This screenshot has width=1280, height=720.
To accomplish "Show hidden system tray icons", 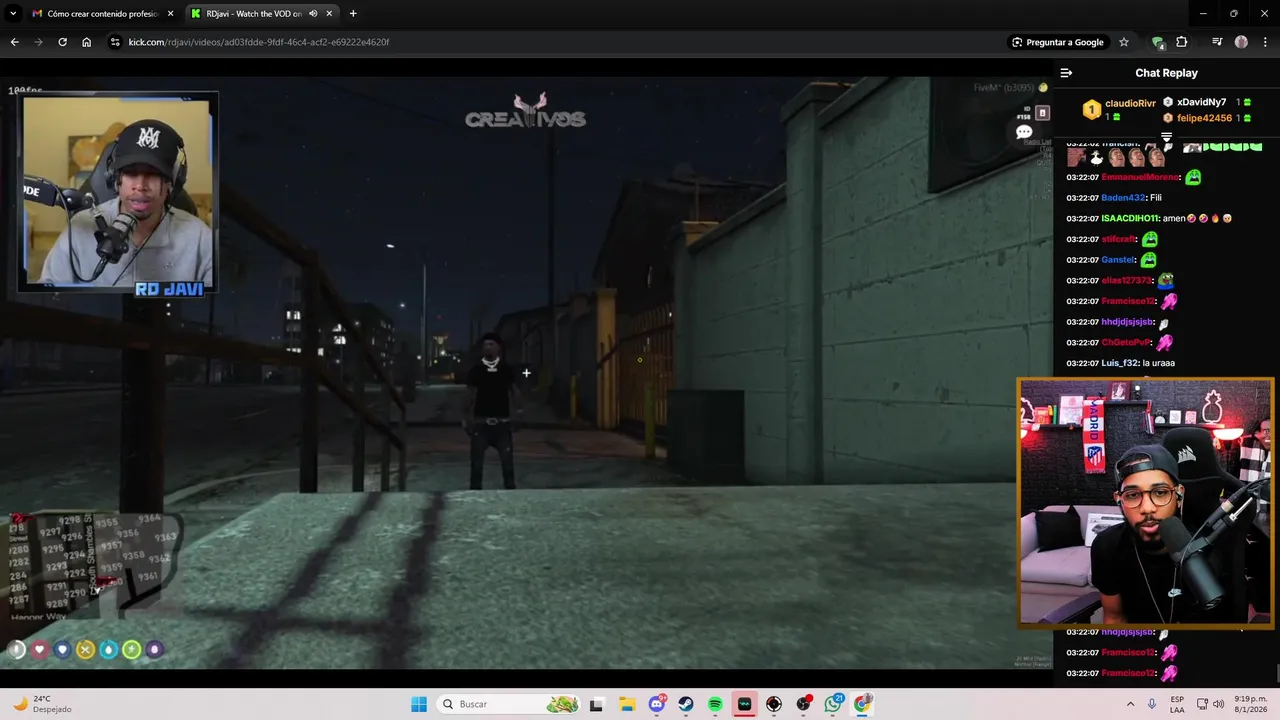I will click(x=1130, y=704).
